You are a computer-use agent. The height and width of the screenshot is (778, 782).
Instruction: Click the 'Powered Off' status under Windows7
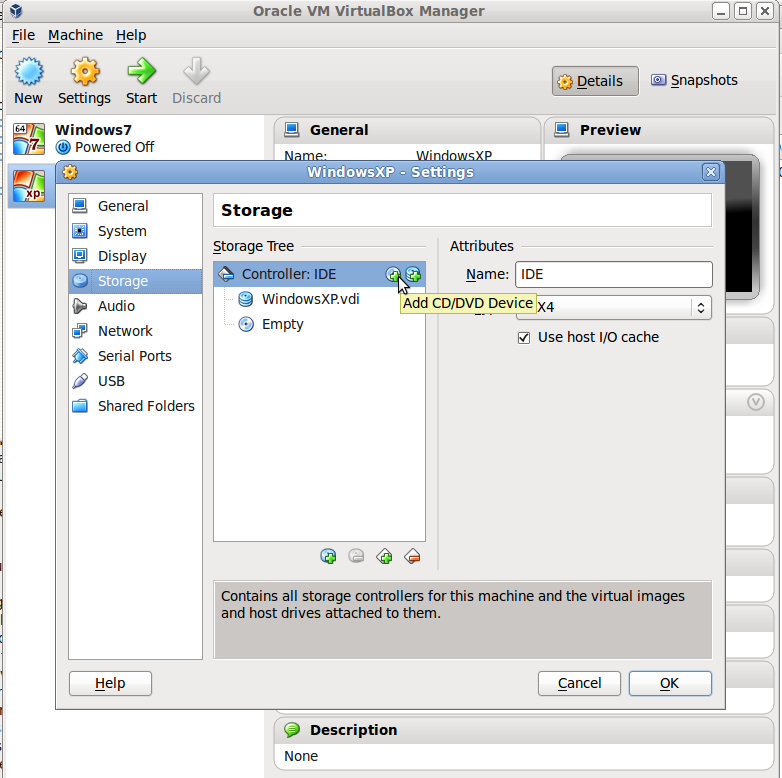click(x=114, y=147)
